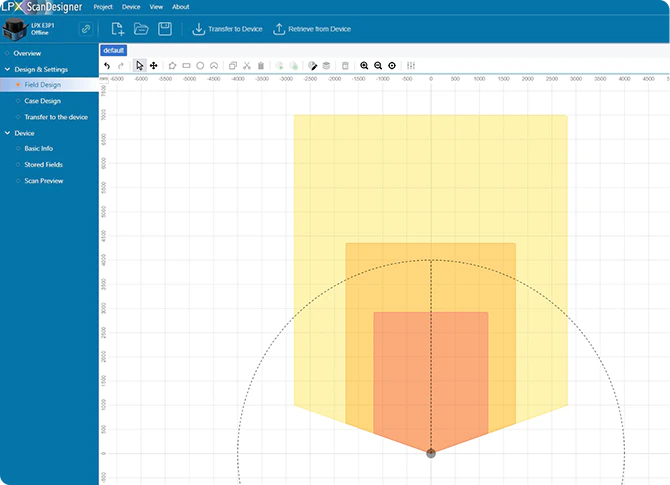This screenshot has height=485, width=670.
Task: Save project with floppy disk icon
Action: 165,29
